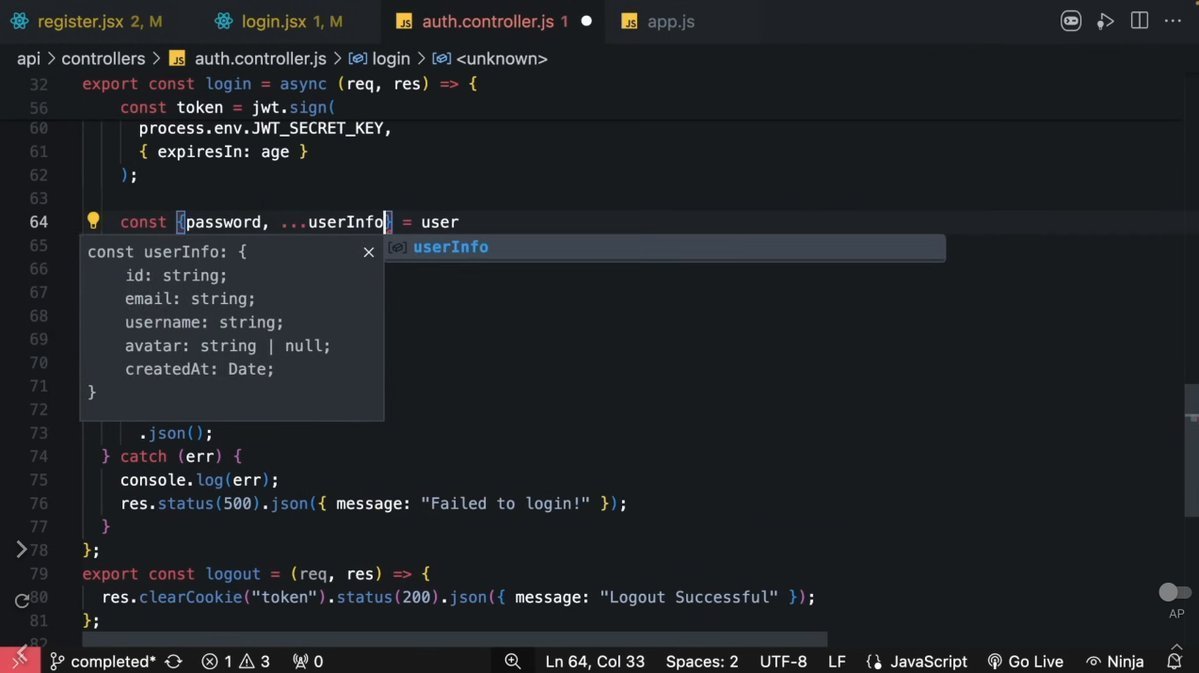Click "Failed to login!" string text
Image resolution: width=1199 pixels, height=673 pixels.
point(505,503)
